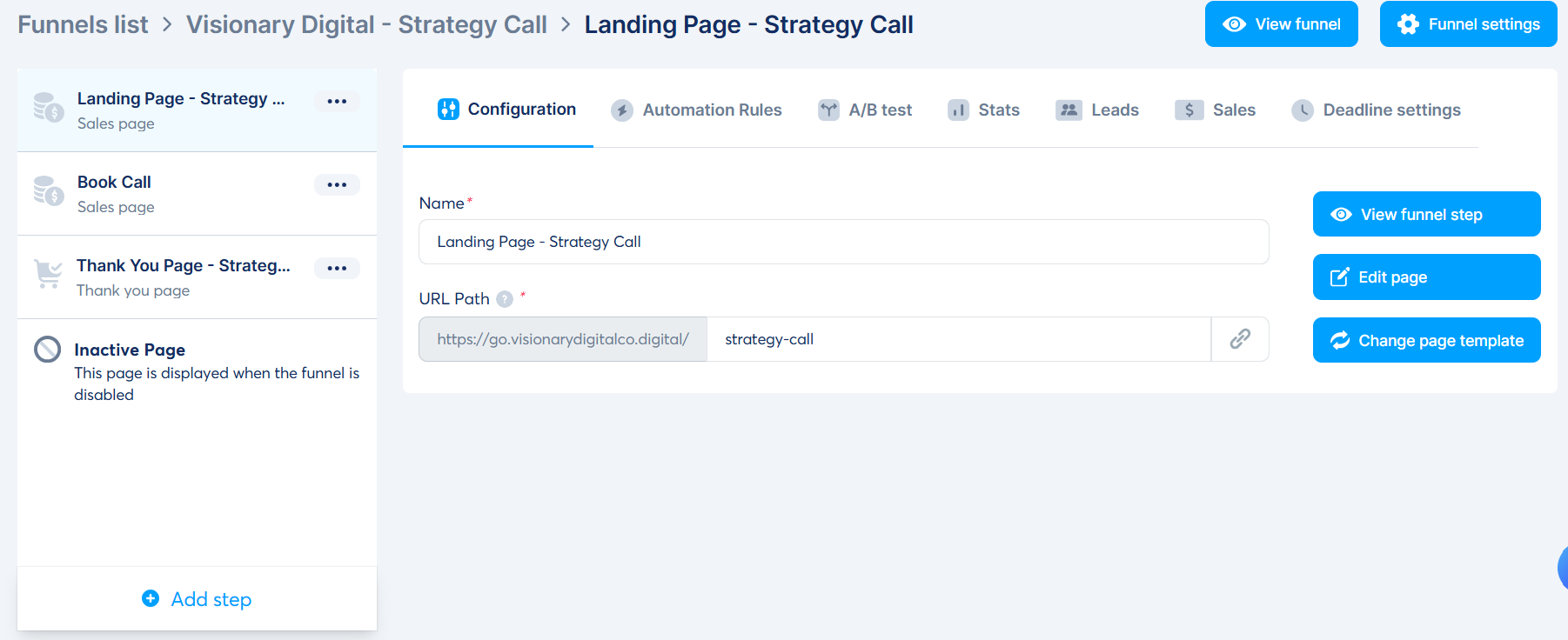
Task: Click the plus icon next to Add step
Action: tap(151, 598)
